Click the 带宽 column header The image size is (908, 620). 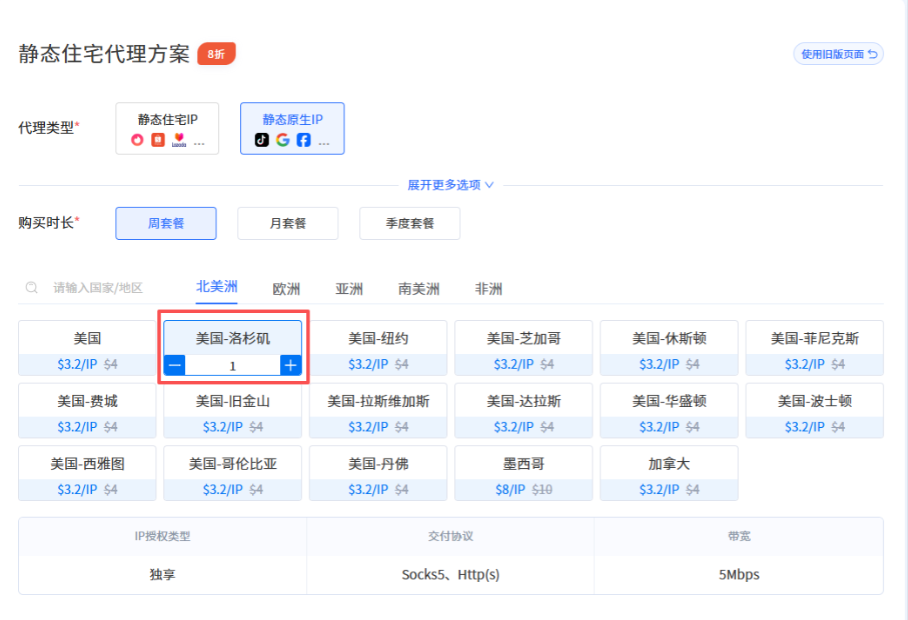pyautogui.click(x=739, y=536)
